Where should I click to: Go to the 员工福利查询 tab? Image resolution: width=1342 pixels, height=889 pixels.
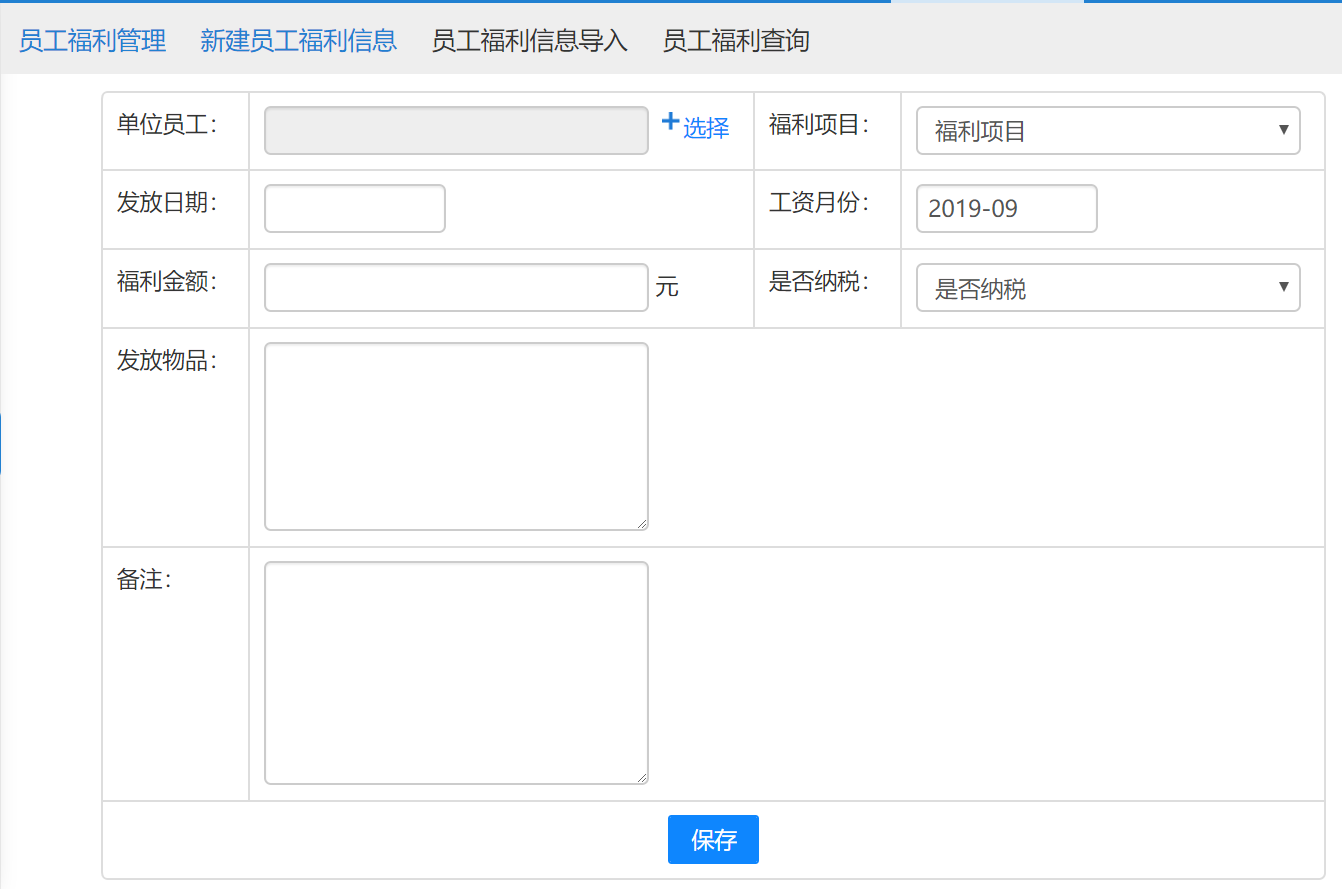point(736,41)
